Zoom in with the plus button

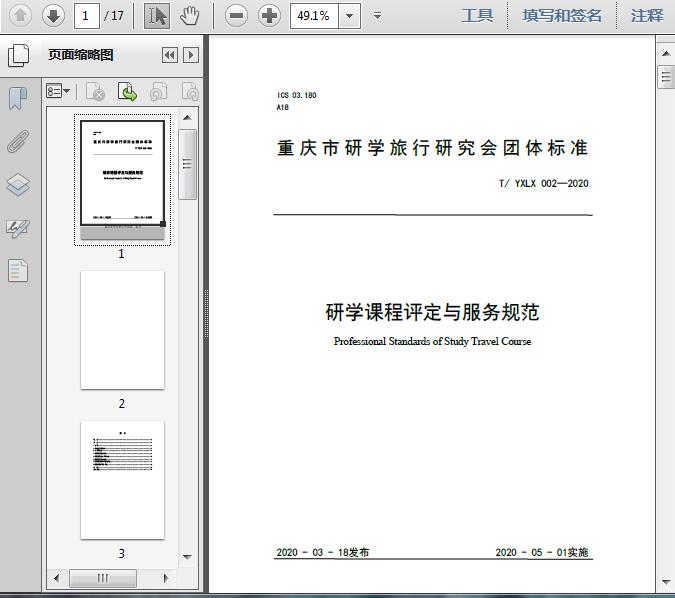pos(269,16)
